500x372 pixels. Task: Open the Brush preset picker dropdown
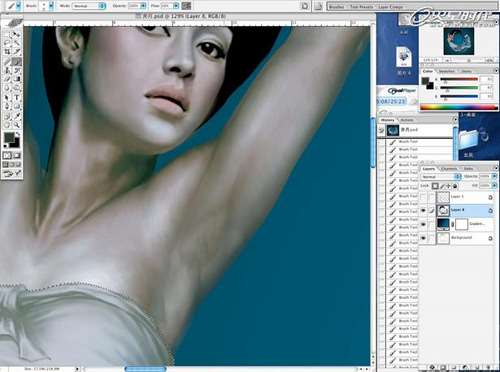click(x=51, y=6)
